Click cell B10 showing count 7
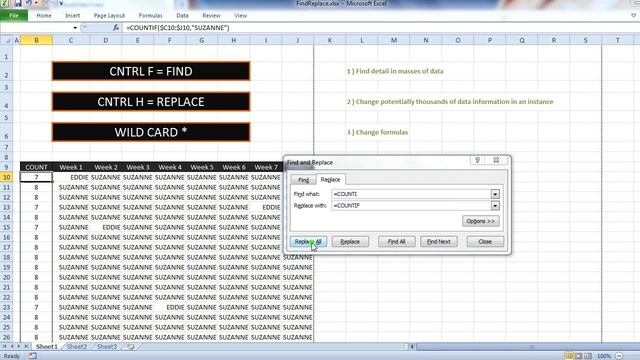Viewport: 640px width, 360px height. point(36,177)
